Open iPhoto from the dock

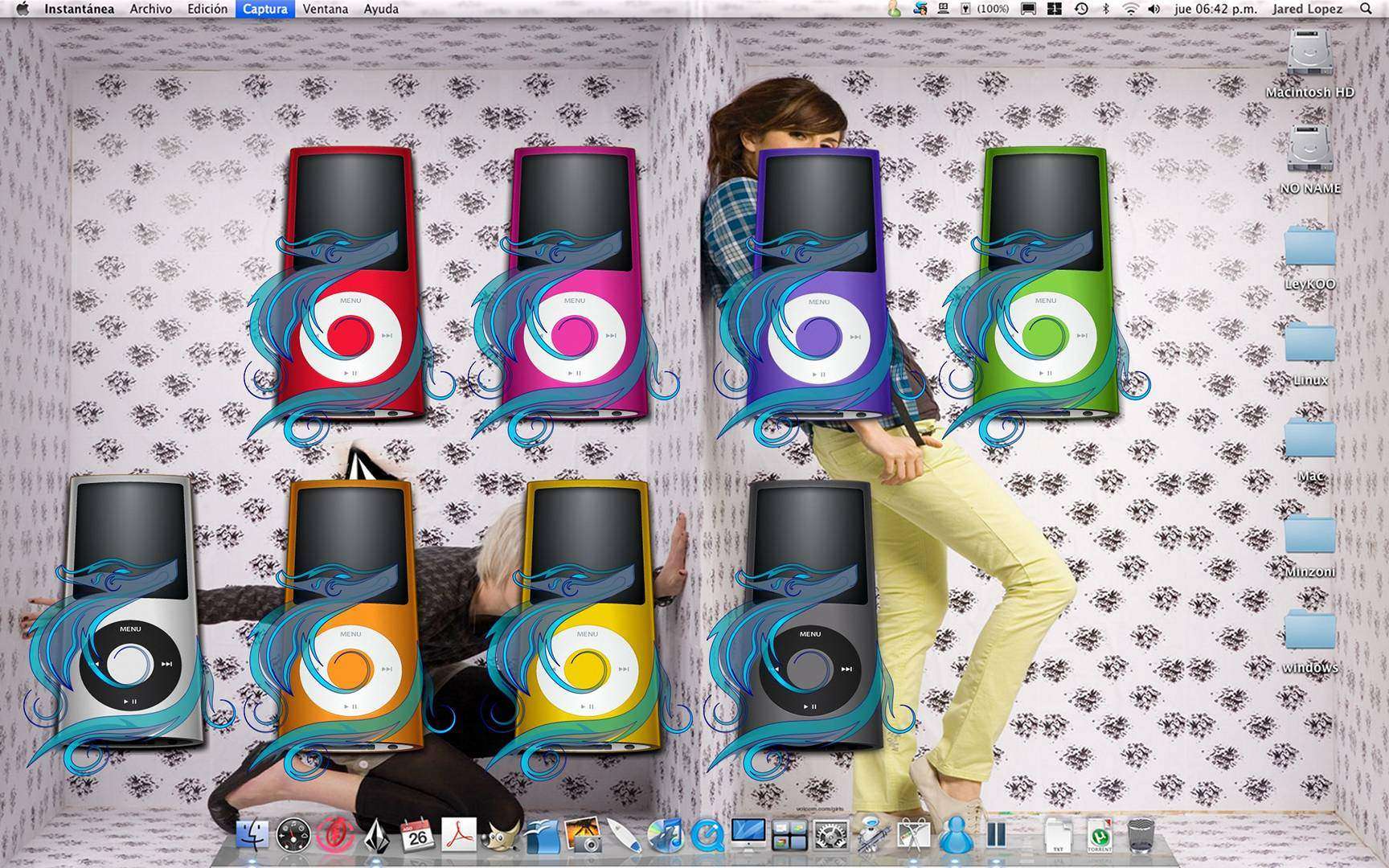click(x=584, y=836)
